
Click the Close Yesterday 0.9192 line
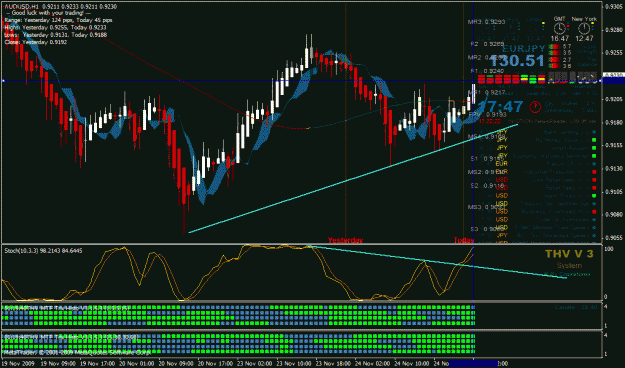tap(36, 42)
